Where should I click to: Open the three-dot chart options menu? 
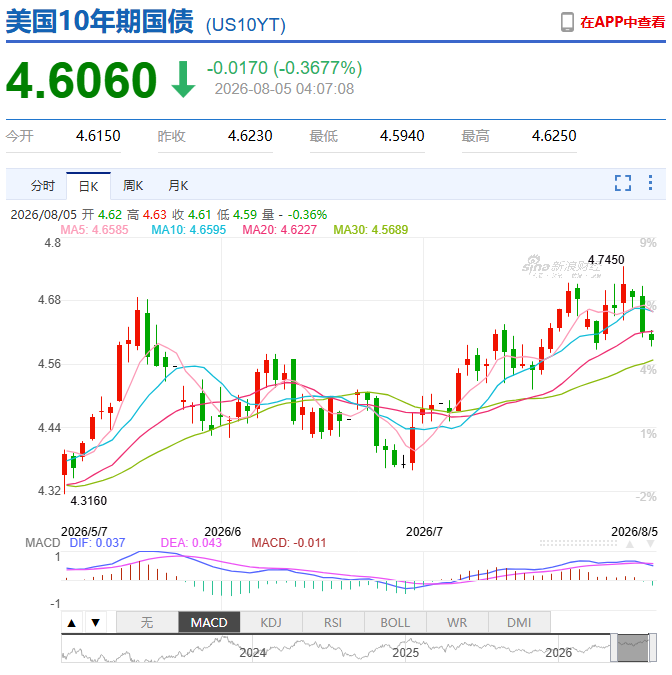click(650, 183)
